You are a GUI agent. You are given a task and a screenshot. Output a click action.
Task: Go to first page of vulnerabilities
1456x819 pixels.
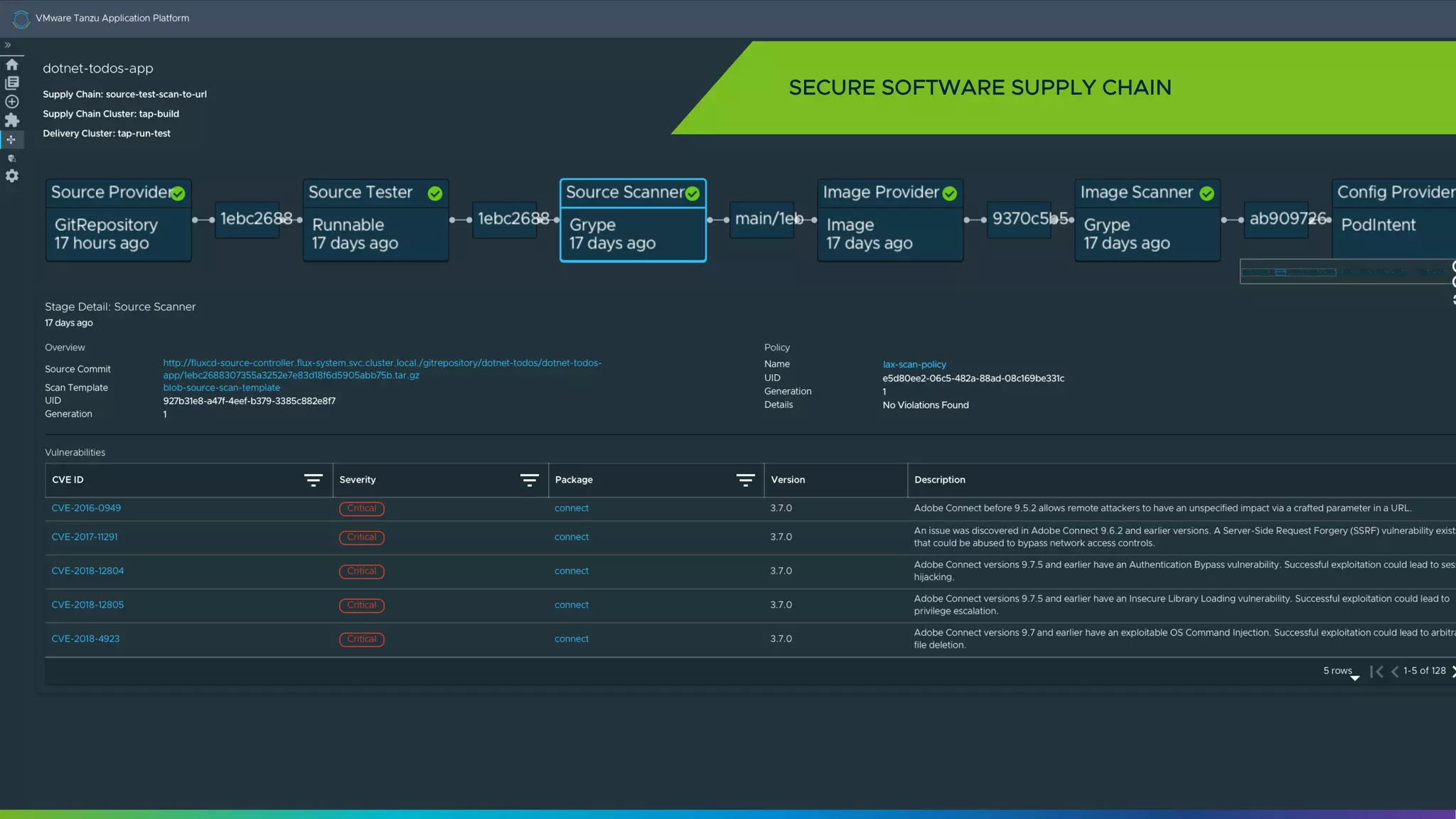(x=1376, y=672)
